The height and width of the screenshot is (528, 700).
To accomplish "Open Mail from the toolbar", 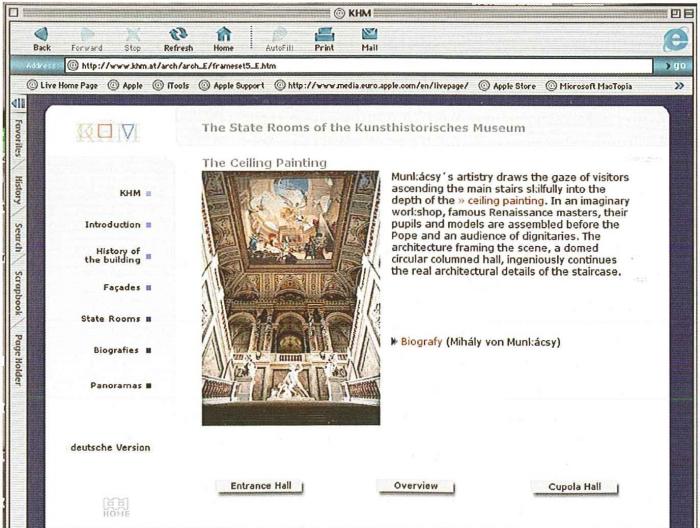I will [369, 36].
